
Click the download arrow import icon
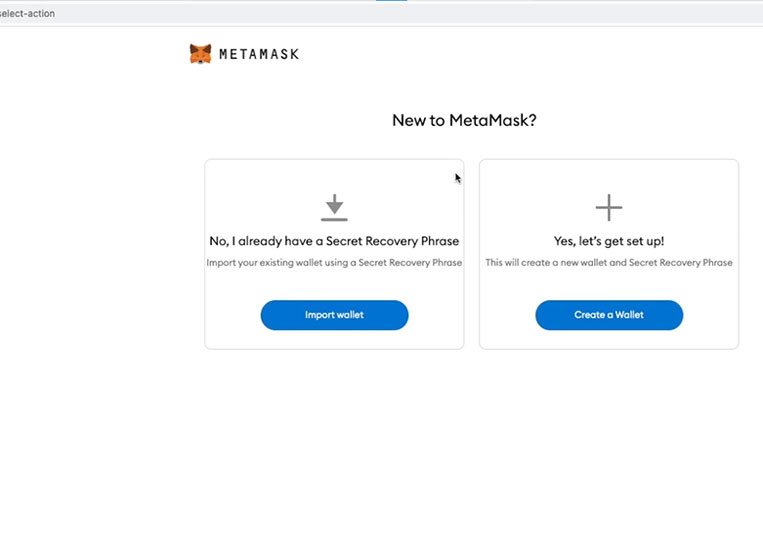(334, 208)
